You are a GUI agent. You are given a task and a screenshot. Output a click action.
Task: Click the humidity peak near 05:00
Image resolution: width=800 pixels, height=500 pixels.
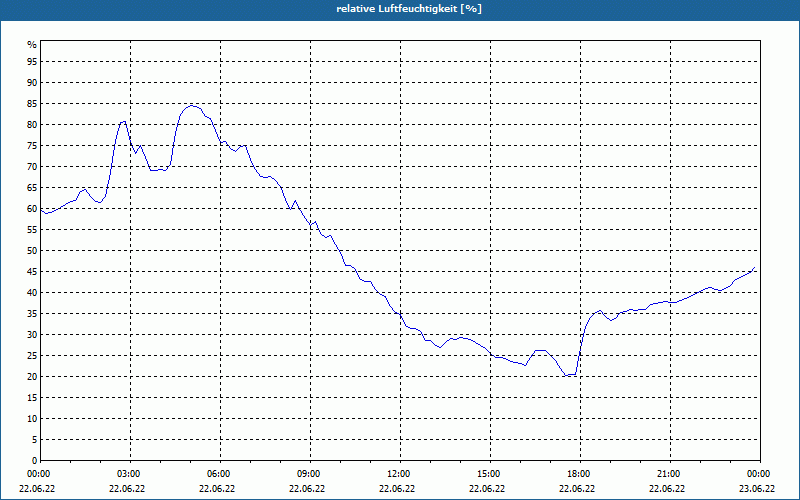[191, 106]
